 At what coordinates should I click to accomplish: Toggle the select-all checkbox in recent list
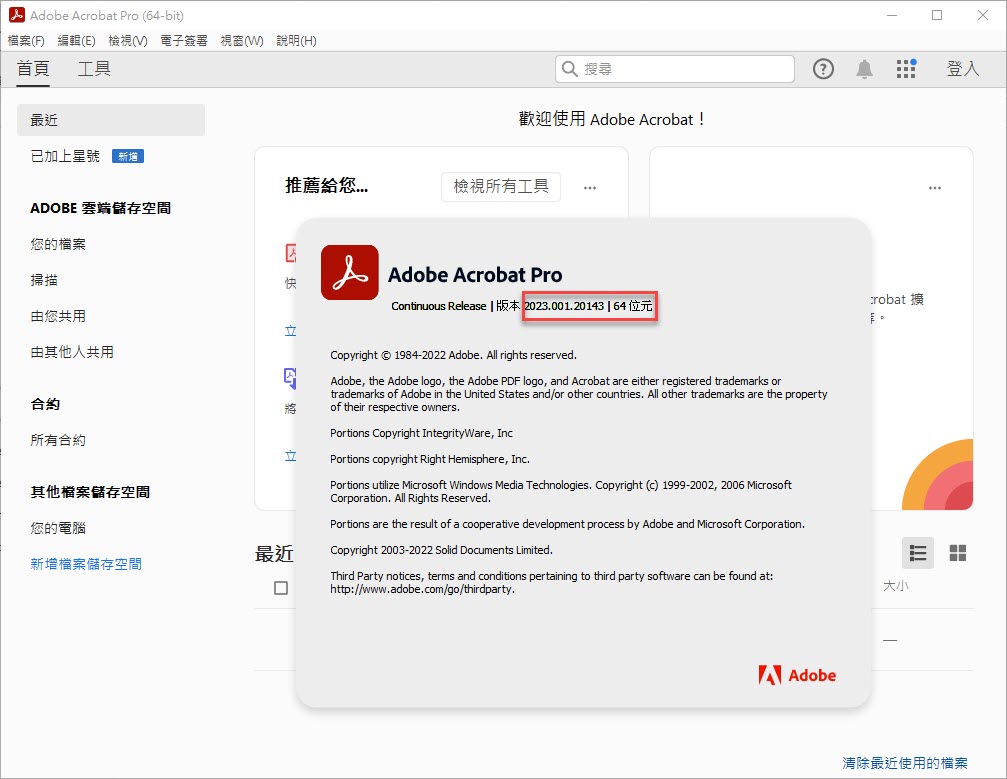(281, 588)
